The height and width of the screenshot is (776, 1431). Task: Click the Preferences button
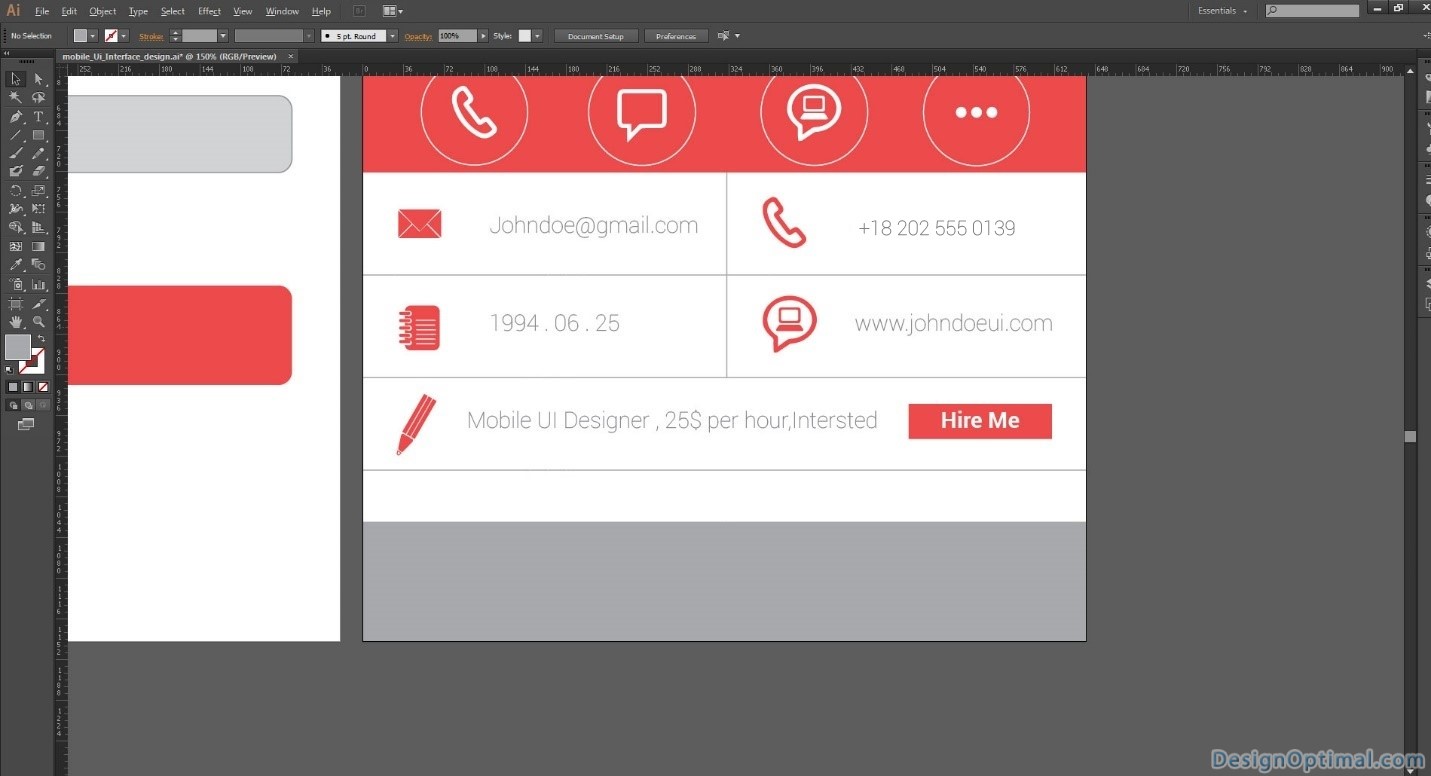(x=676, y=36)
